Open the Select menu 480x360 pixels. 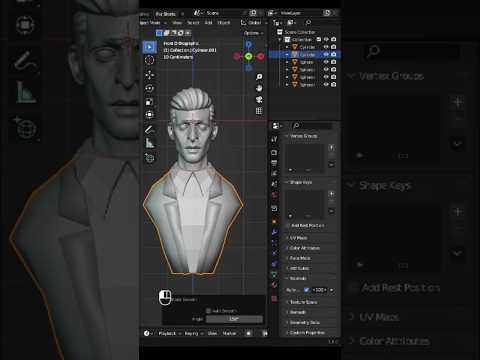193,23
